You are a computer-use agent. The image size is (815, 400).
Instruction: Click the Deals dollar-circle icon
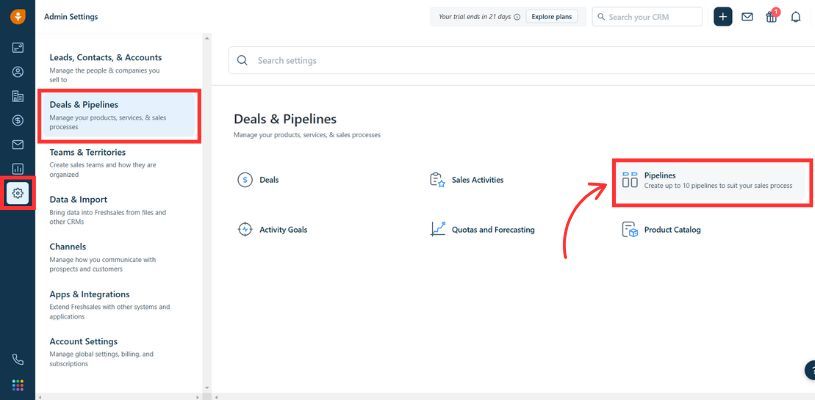(245, 180)
